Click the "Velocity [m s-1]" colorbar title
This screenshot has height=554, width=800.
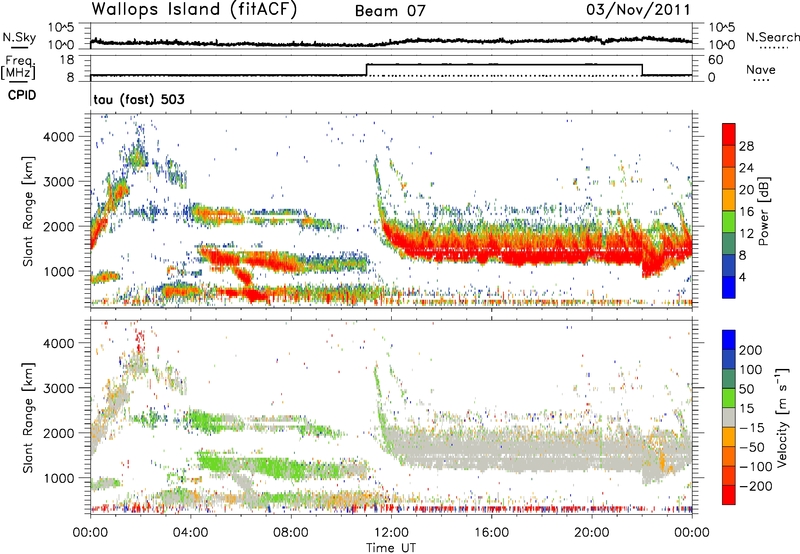click(x=783, y=417)
